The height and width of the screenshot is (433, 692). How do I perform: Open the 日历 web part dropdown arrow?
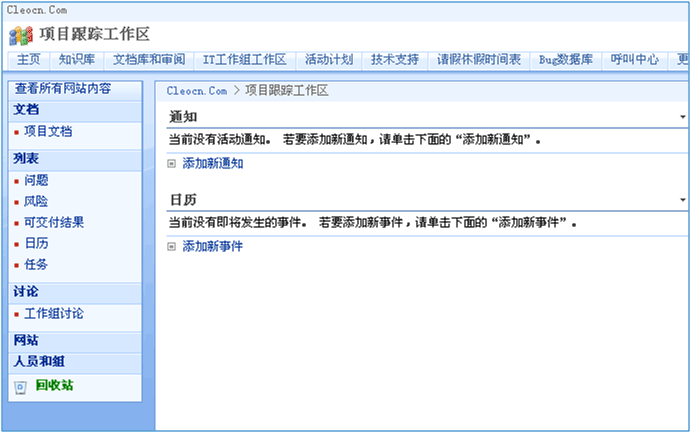683,200
